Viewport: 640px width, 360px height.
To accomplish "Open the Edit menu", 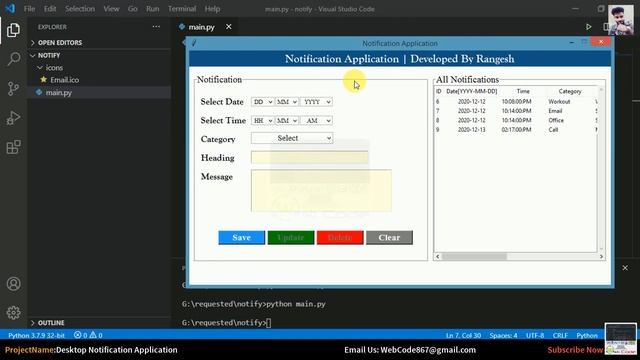I will coord(50,9).
